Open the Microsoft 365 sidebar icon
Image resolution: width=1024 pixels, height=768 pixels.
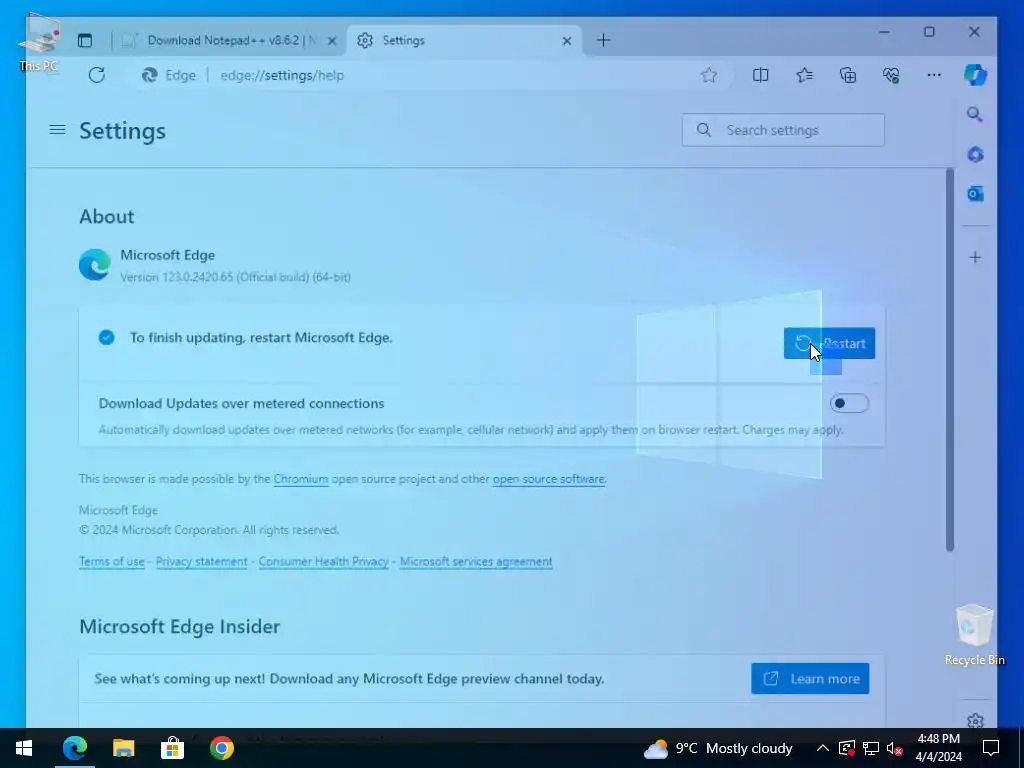975,155
